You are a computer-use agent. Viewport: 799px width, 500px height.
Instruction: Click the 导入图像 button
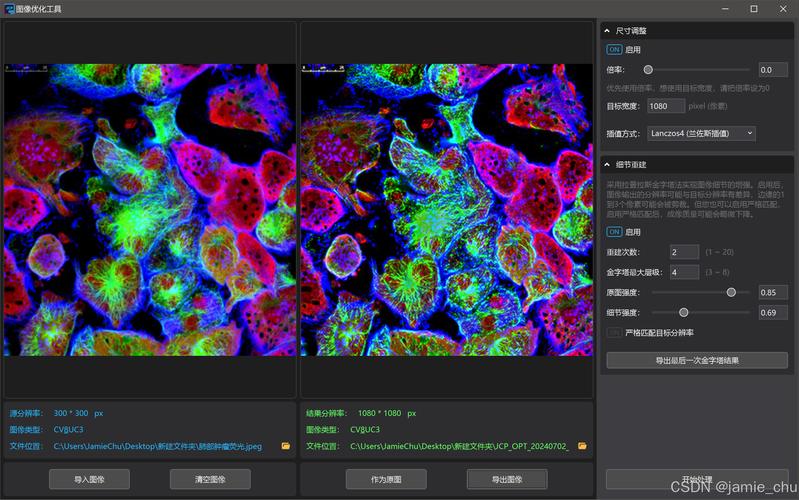89,479
